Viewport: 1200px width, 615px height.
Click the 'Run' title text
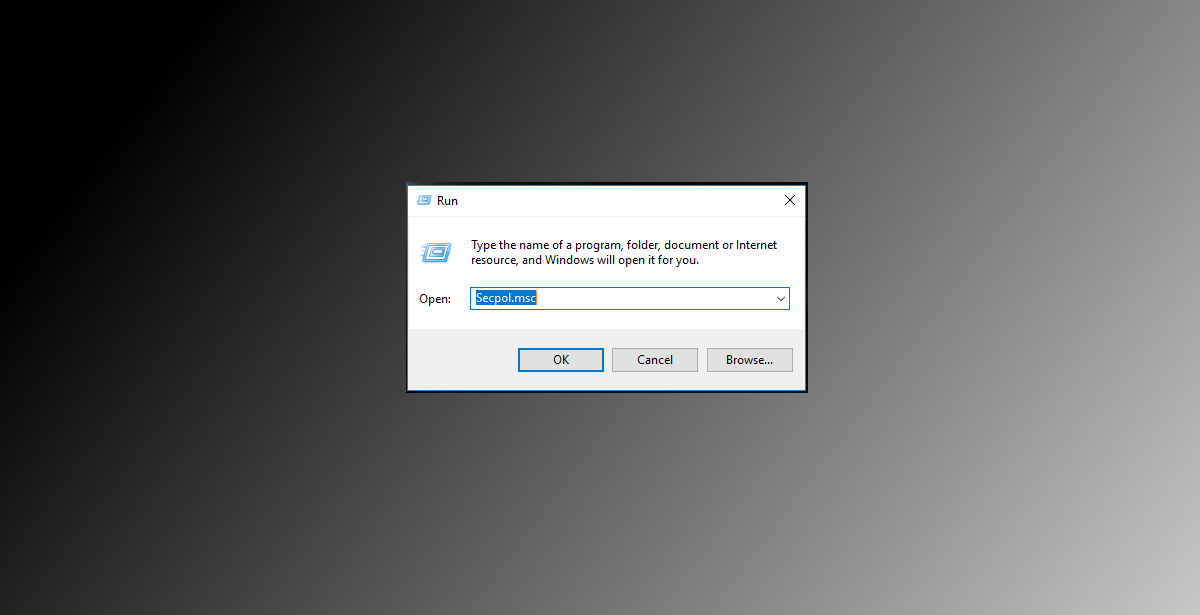point(448,201)
